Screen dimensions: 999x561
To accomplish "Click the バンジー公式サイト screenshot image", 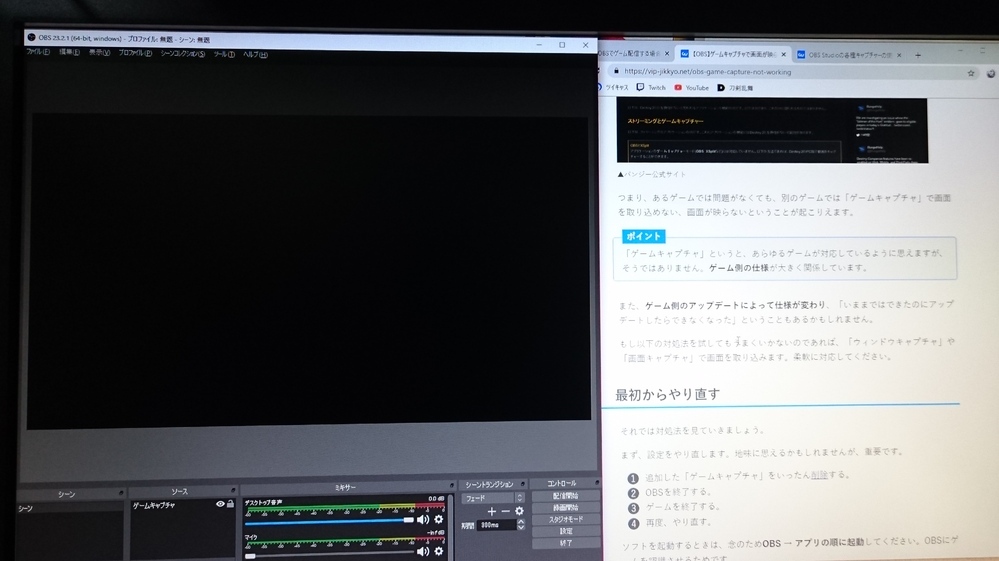I will tap(772, 131).
